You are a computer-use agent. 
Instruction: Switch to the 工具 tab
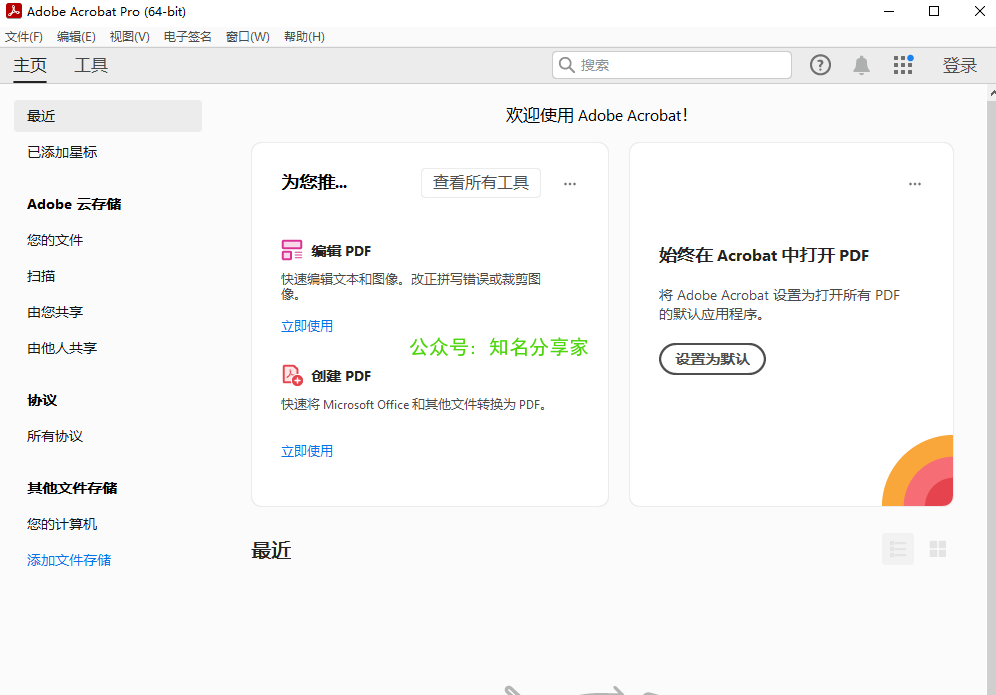(91, 65)
